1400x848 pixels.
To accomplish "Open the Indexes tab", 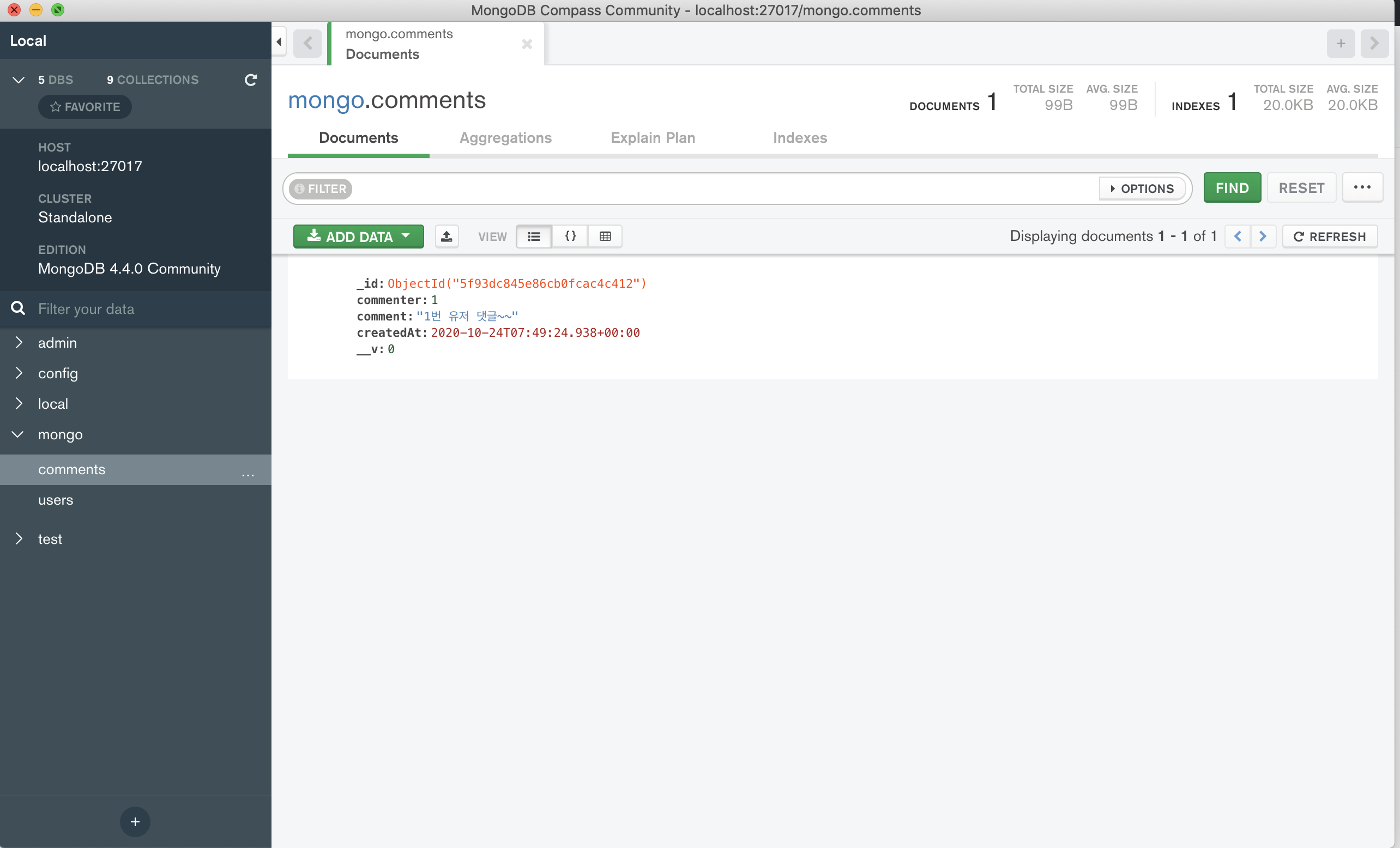I will 799,138.
